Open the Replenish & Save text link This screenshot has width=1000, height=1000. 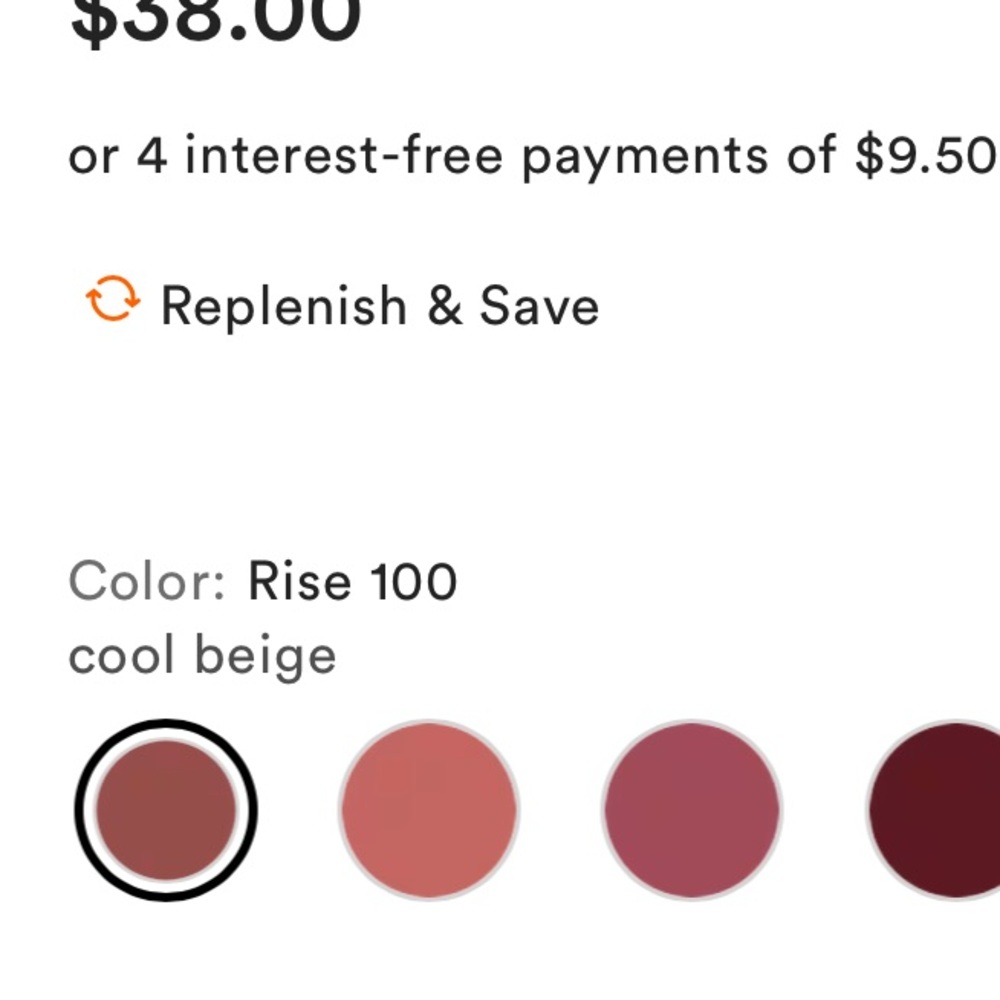click(379, 306)
